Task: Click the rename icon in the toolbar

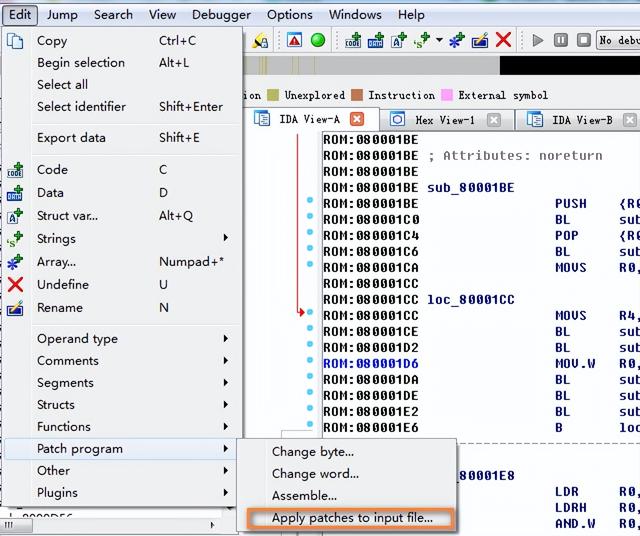Action: click(x=480, y=40)
